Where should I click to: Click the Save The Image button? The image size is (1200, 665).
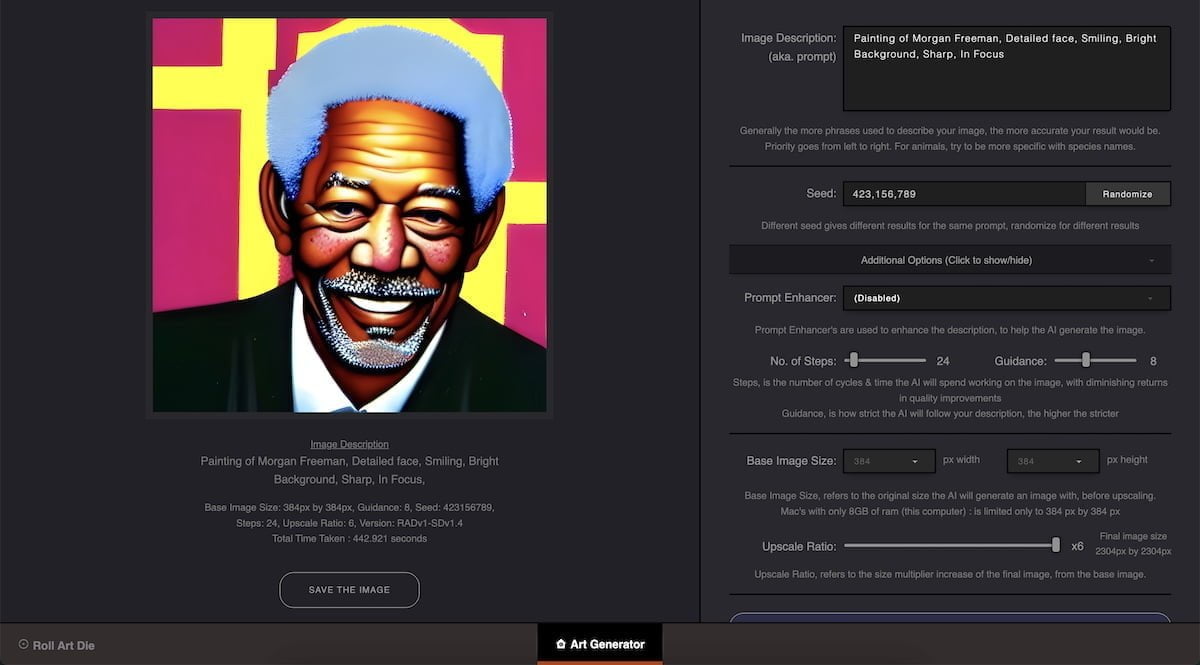click(x=349, y=590)
